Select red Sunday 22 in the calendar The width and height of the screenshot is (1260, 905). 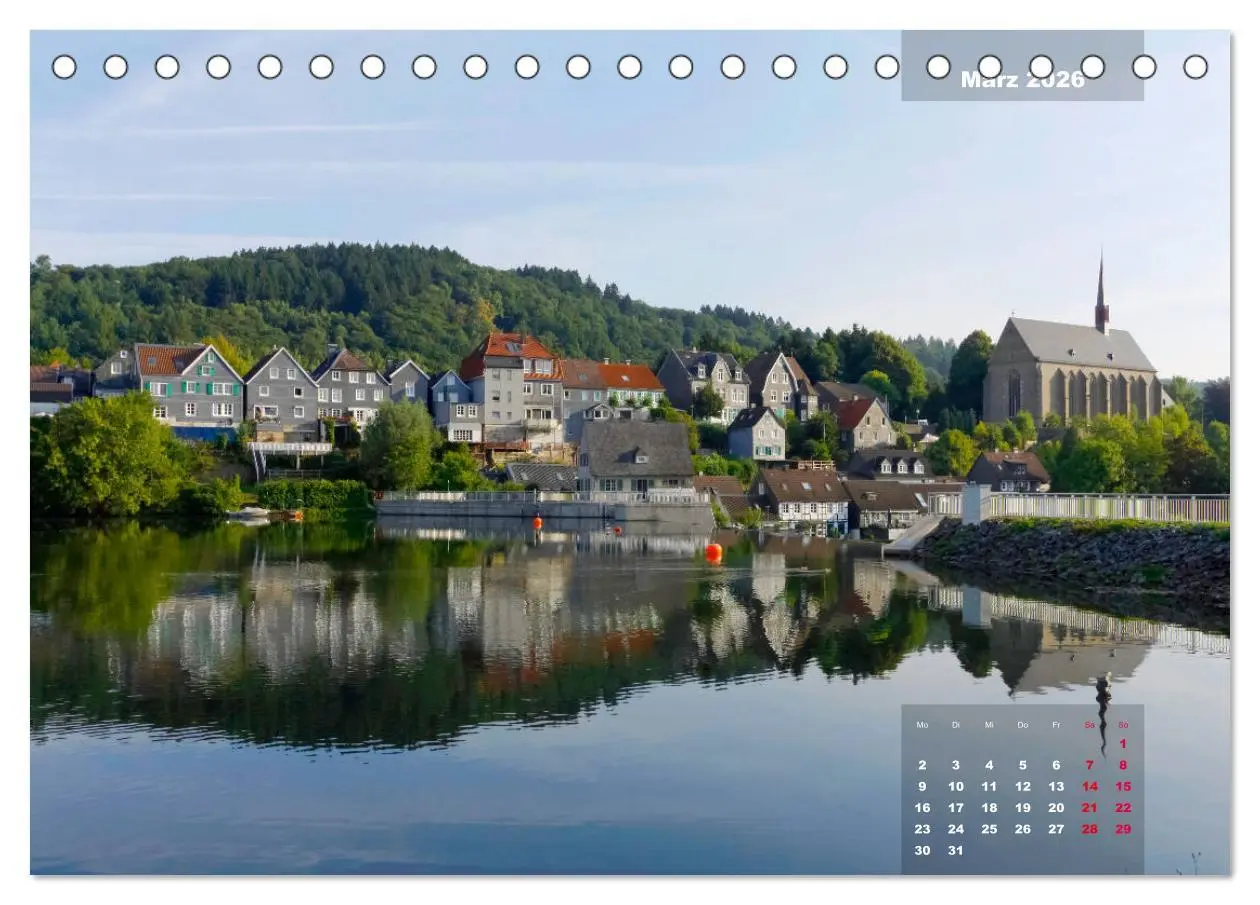pyautogui.click(x=1123, y=808)
